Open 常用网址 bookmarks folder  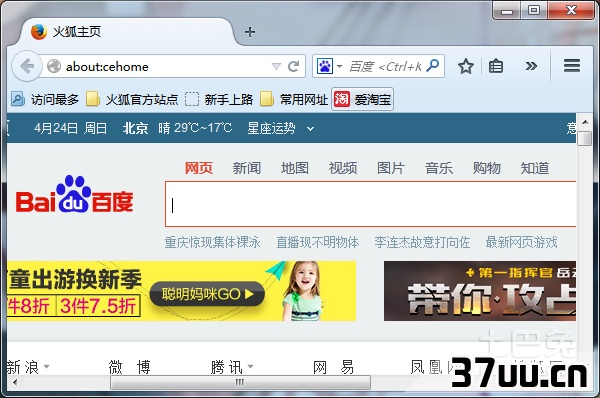point(294,100)
